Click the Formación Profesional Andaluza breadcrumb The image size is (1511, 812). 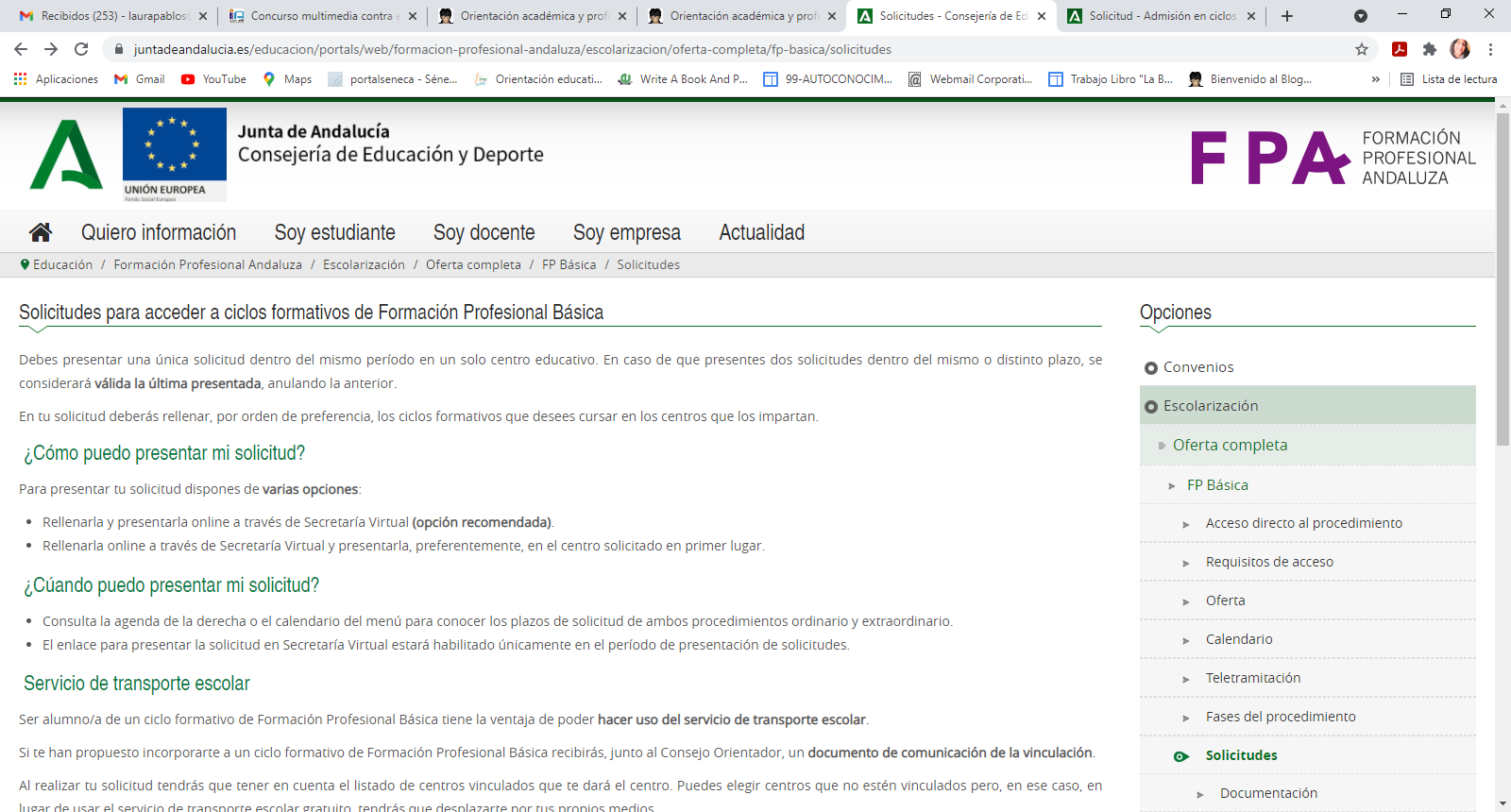[x=208, y=264]
